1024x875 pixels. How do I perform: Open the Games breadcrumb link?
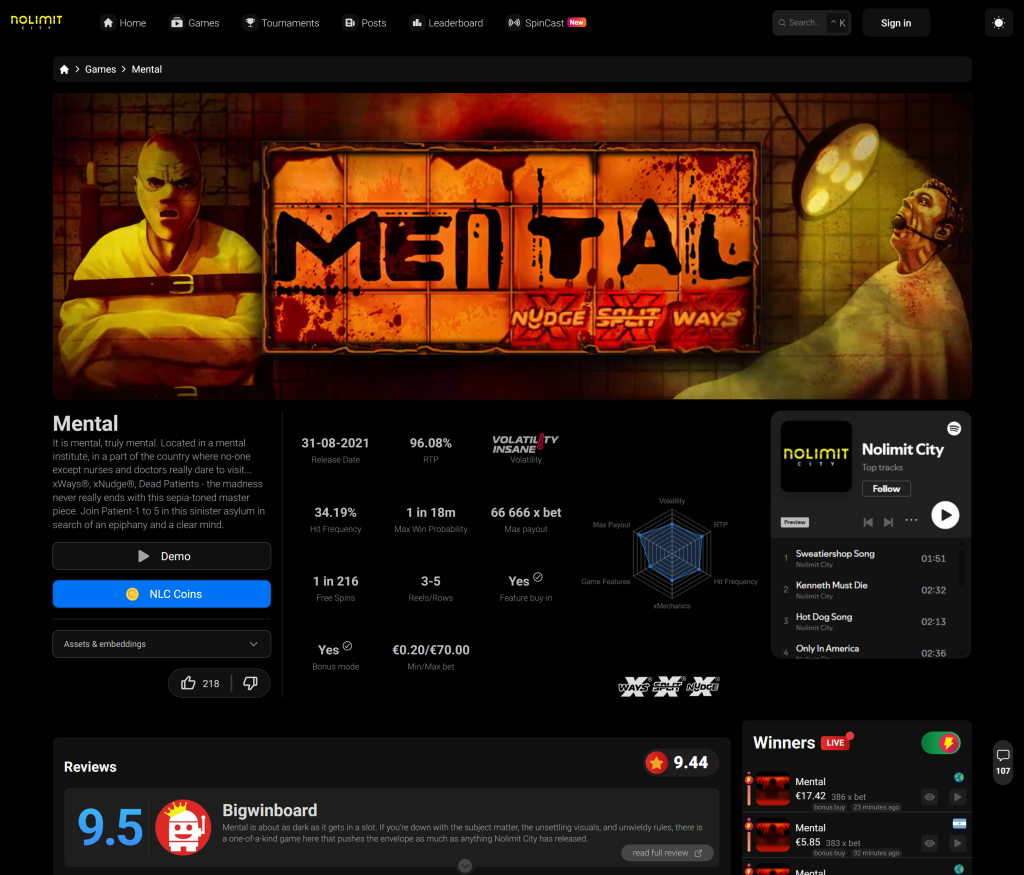pos(100,69)
